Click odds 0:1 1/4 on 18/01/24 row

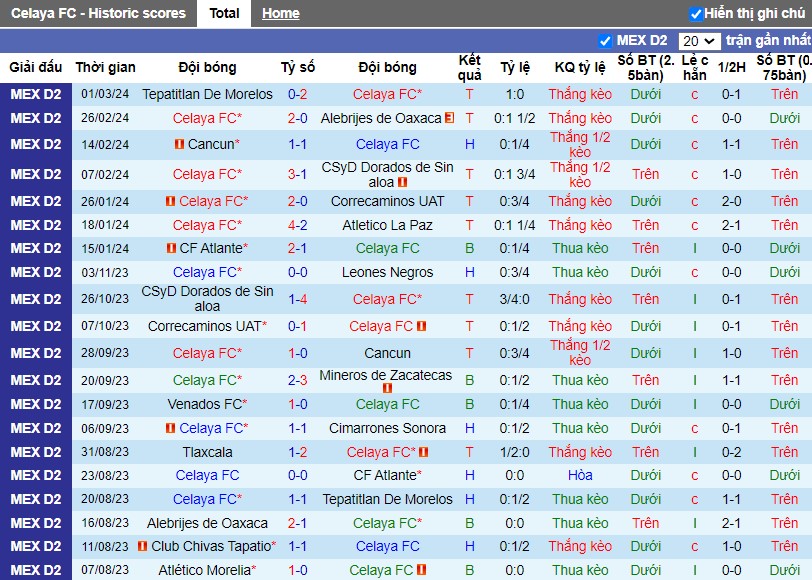pyautogui.click(x=515, y=225)
